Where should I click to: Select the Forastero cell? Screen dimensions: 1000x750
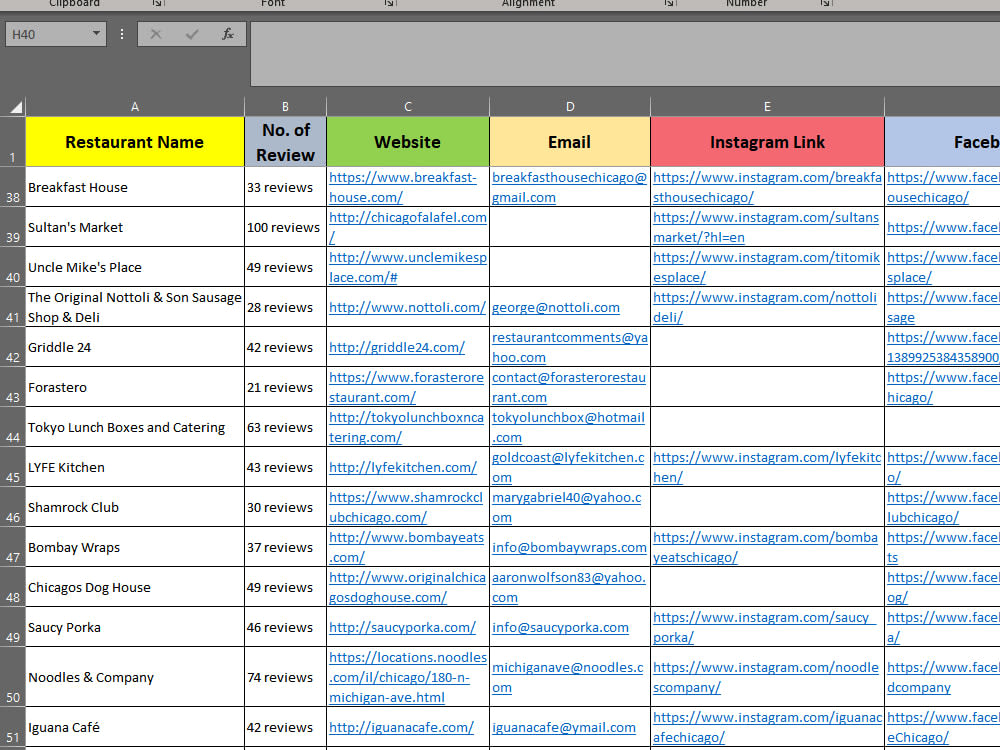pyautogui.click(x=135, y=387)
